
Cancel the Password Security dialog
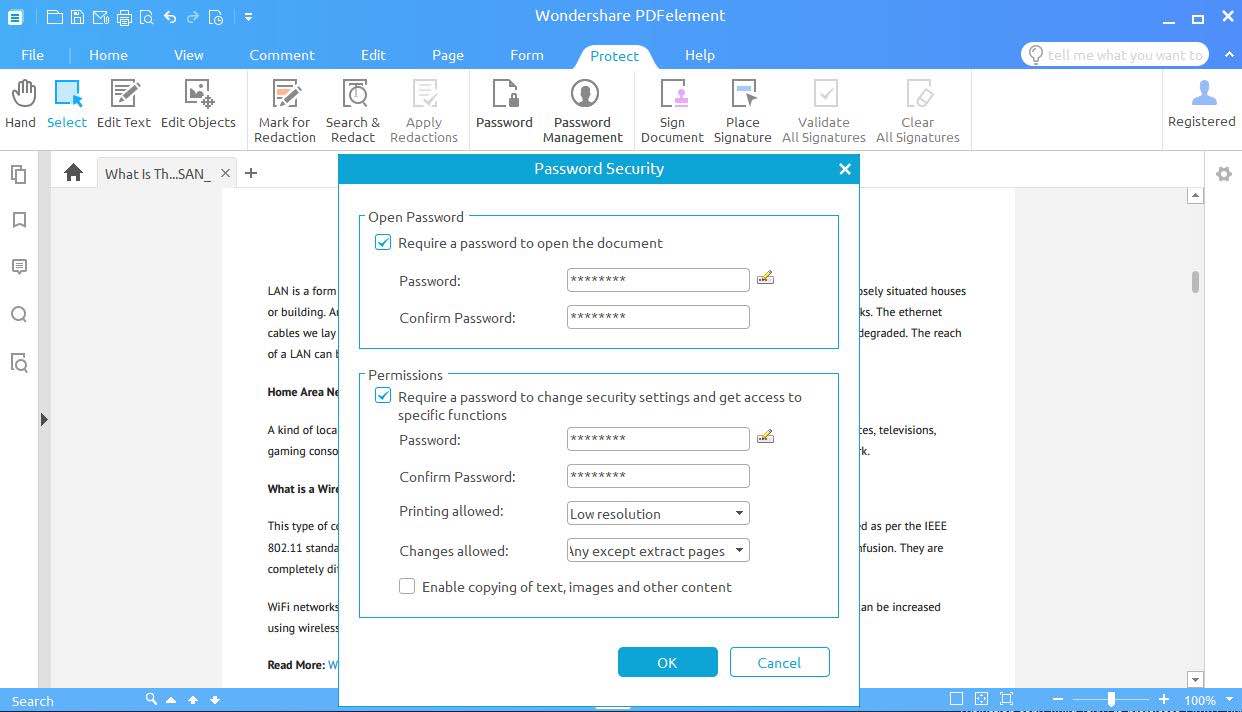(x=779, y=662)
